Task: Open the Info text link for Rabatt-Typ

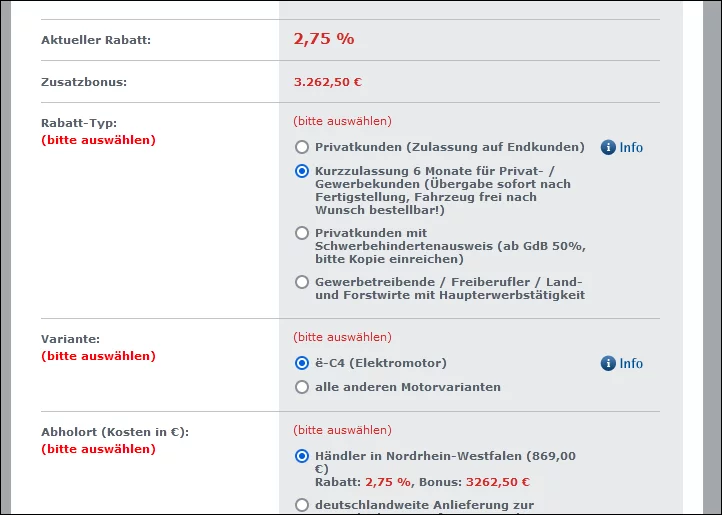Action: coord(631,147)
